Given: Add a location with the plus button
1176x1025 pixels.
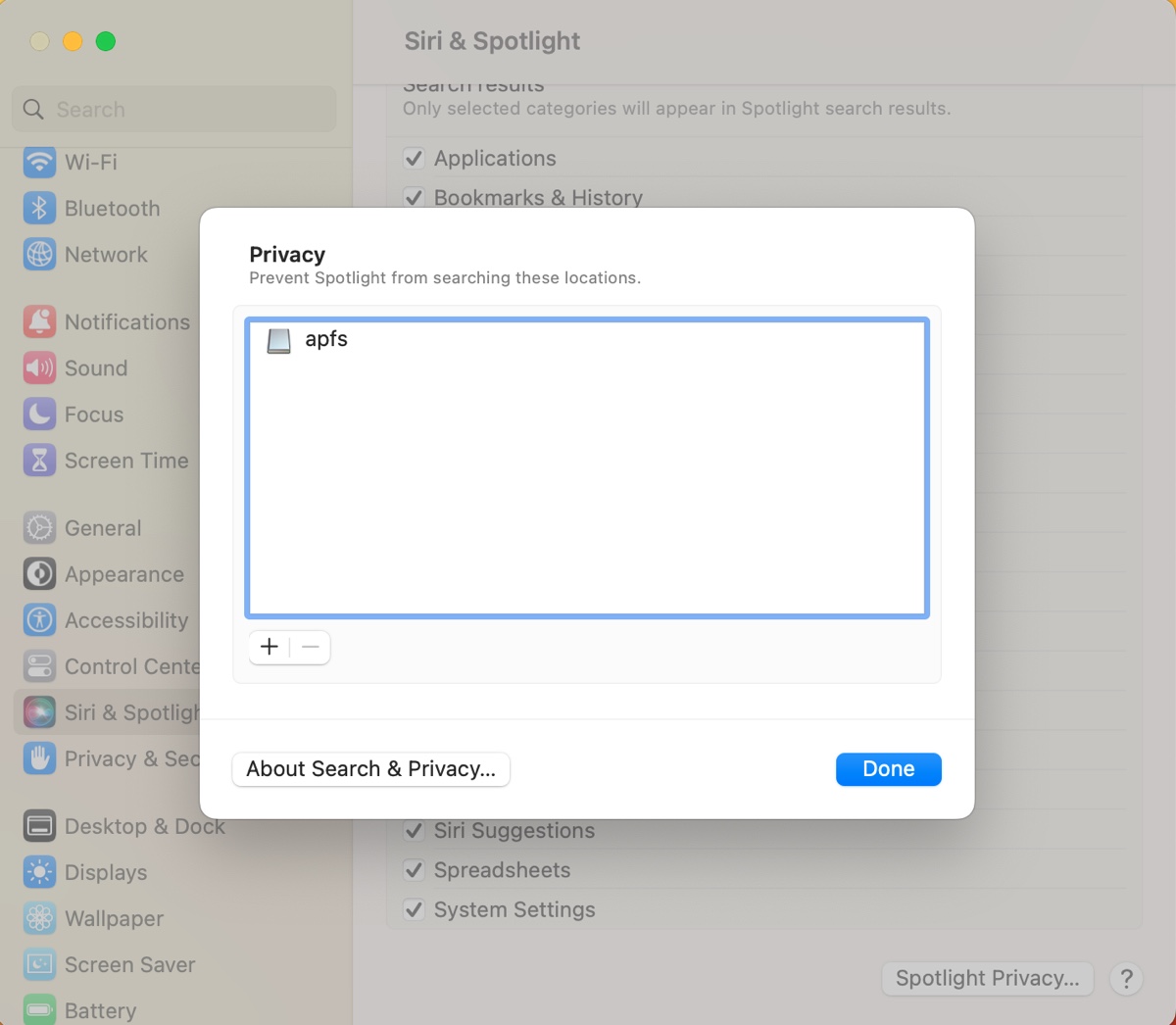Looking at the screenshot, I should (x=269, y=647).
